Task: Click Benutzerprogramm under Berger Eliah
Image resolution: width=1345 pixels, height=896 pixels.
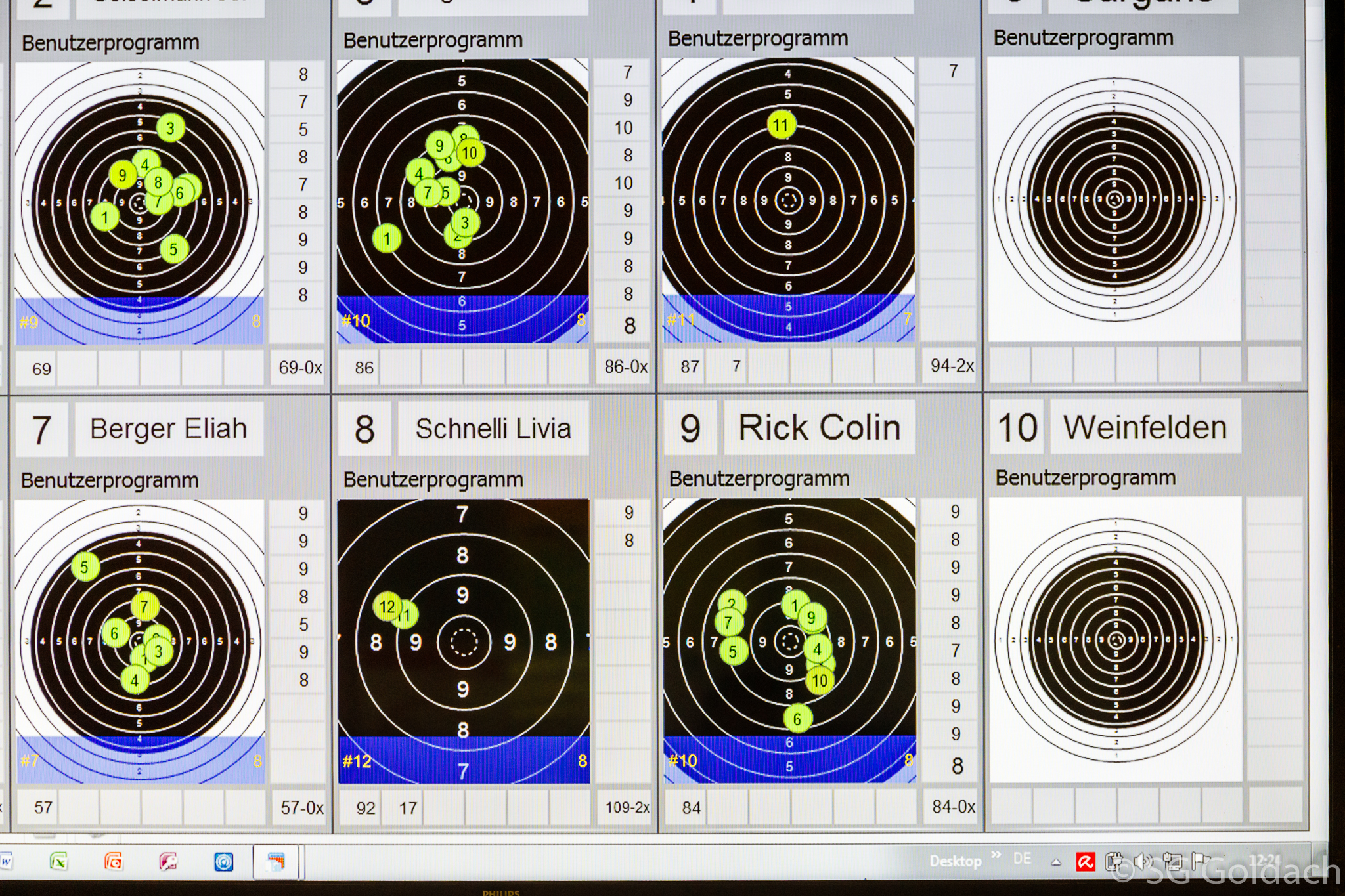Action: (110, 480)
